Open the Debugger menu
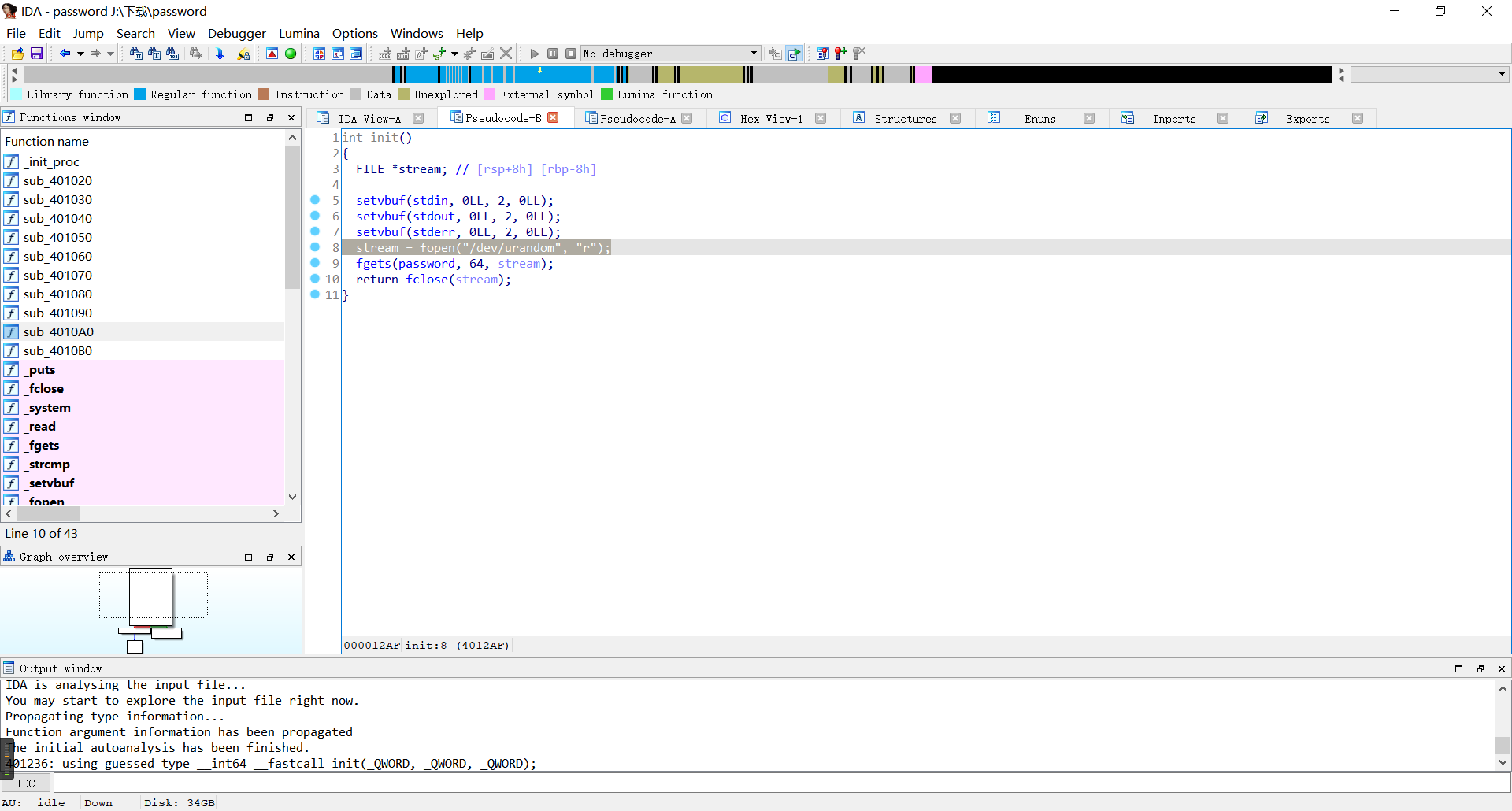This screenshot has height=811, width=1512. coord(236,33)
